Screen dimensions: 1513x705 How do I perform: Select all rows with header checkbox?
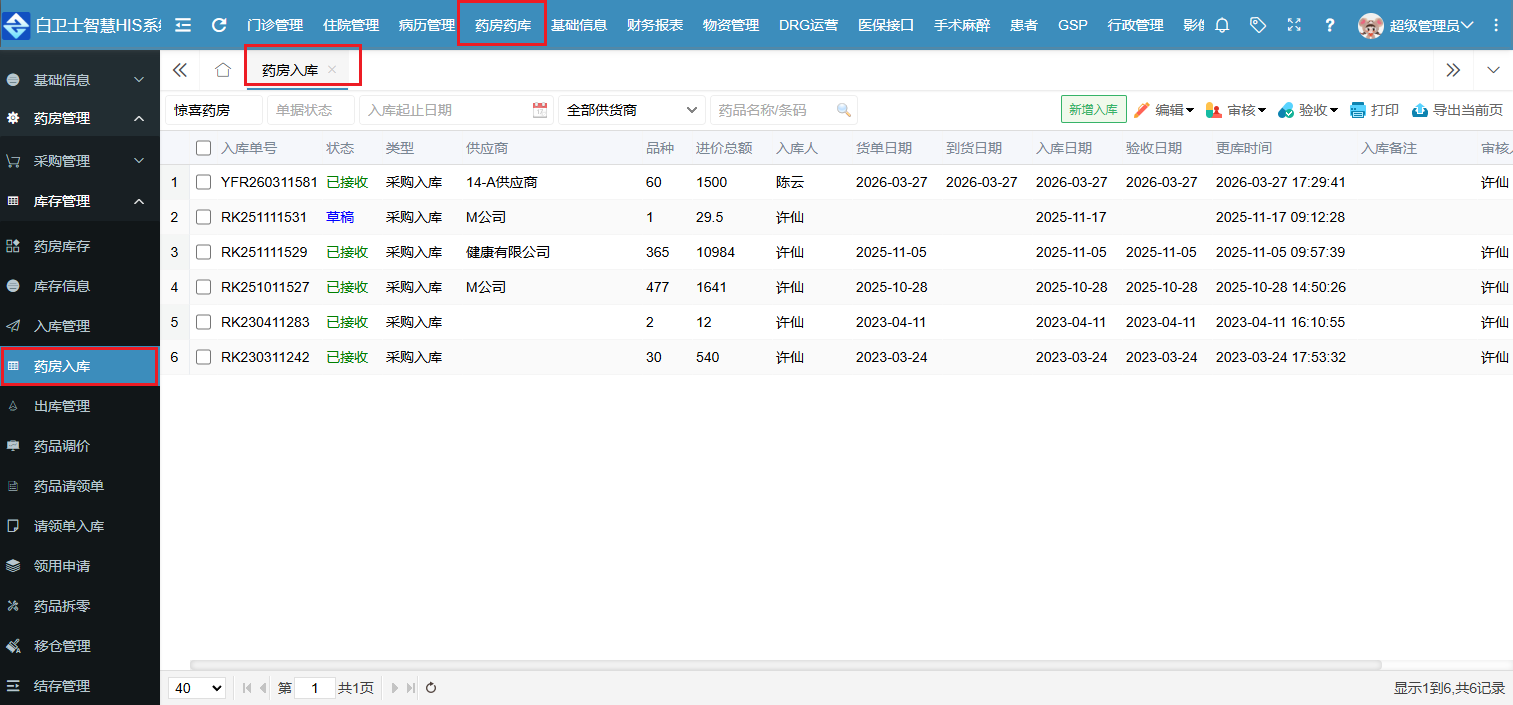point(204,148)
